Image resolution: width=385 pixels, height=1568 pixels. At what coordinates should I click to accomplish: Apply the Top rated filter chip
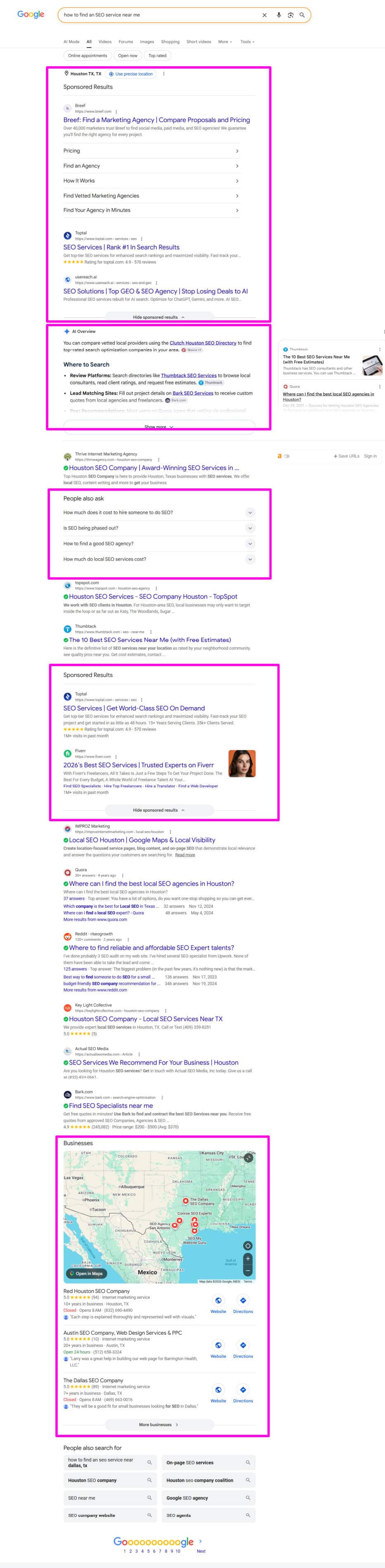[x=158, y=55]
